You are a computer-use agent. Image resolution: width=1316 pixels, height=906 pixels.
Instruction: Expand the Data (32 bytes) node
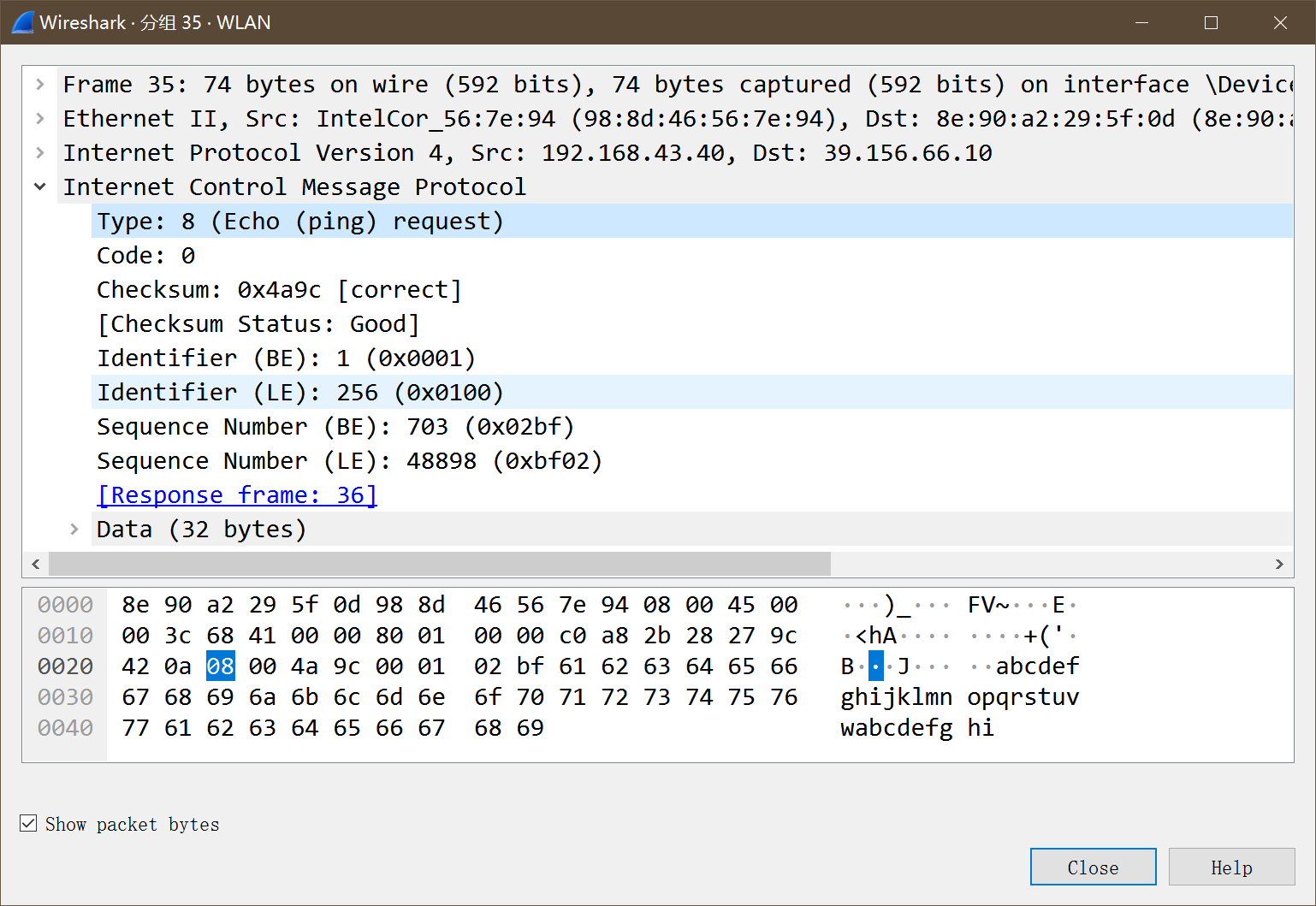click(x=74, y=529)
